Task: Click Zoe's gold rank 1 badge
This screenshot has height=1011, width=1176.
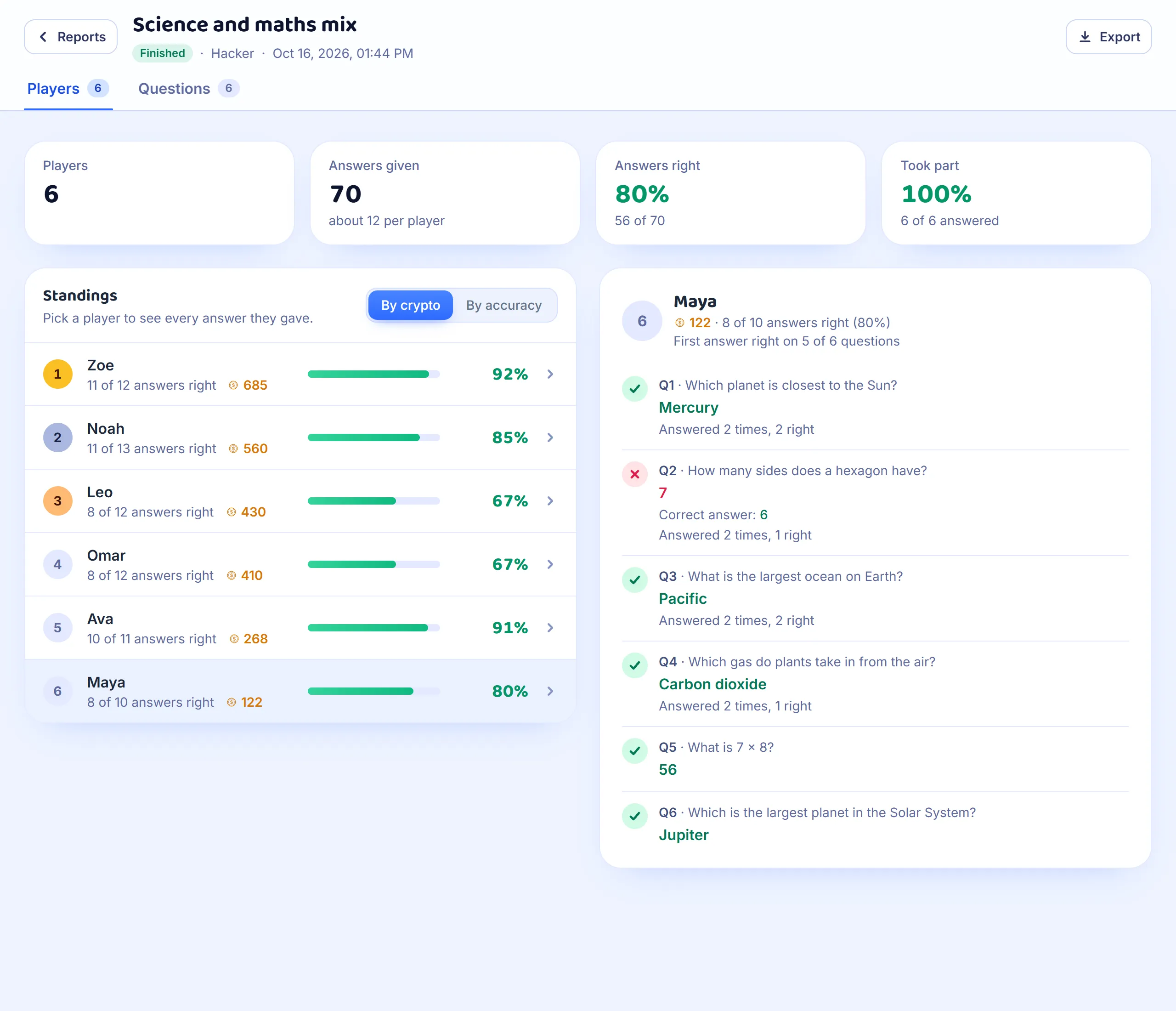Action: pos(58,374)
